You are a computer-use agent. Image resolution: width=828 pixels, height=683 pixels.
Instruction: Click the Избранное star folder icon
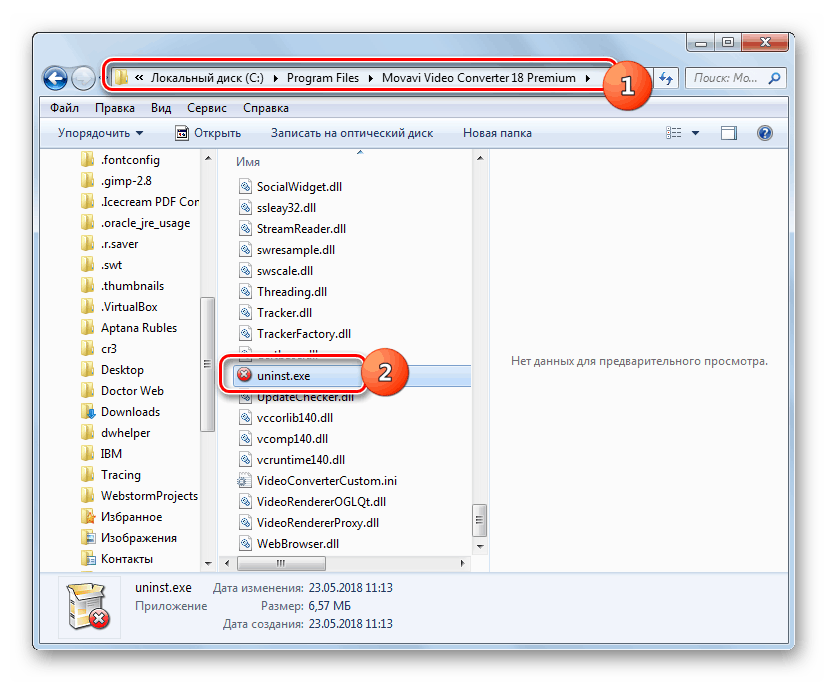point(88,517)
